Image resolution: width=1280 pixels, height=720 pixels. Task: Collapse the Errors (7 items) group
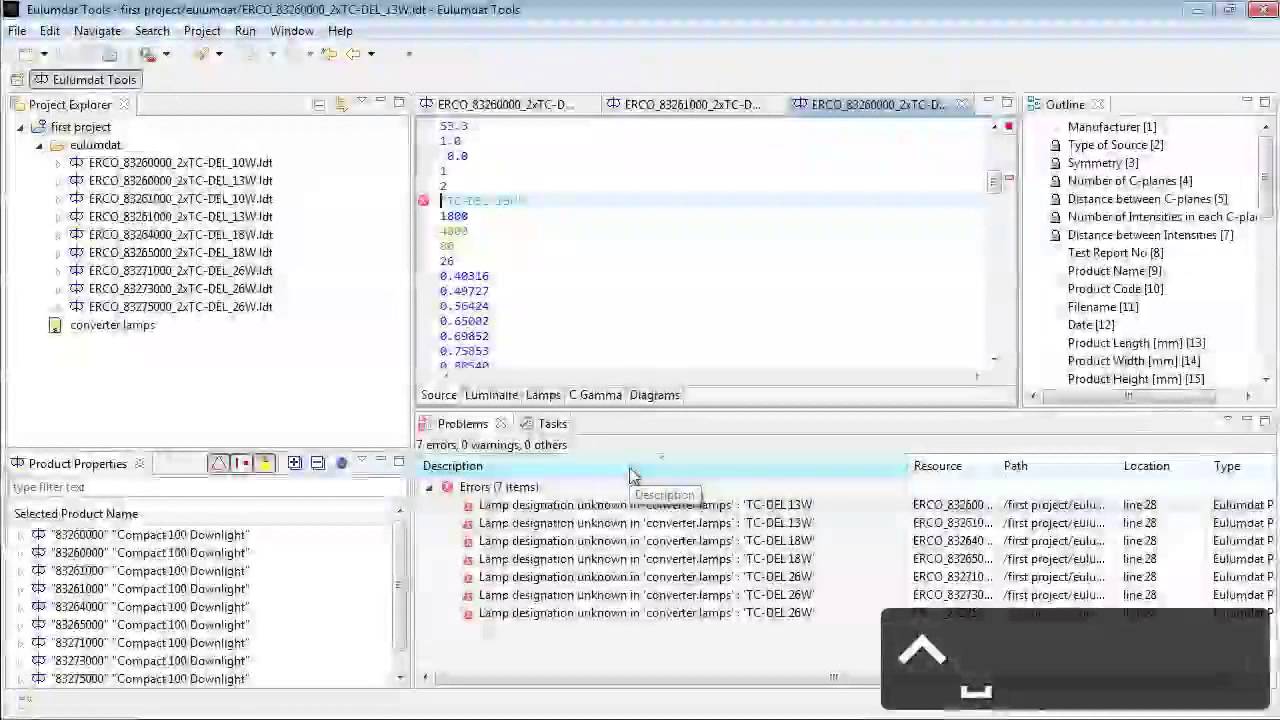[x=430, y=488]
